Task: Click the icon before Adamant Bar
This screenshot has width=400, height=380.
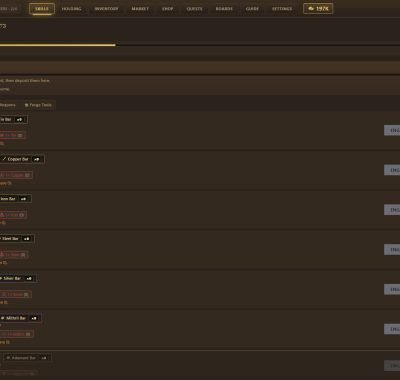Action: click(8, 358)
